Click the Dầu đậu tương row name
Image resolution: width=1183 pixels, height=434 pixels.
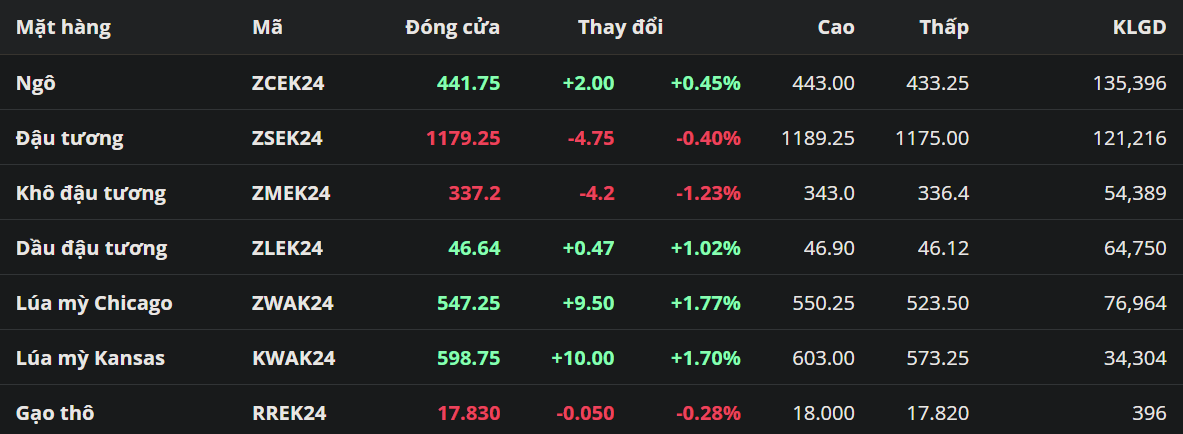tap(91, 248)
